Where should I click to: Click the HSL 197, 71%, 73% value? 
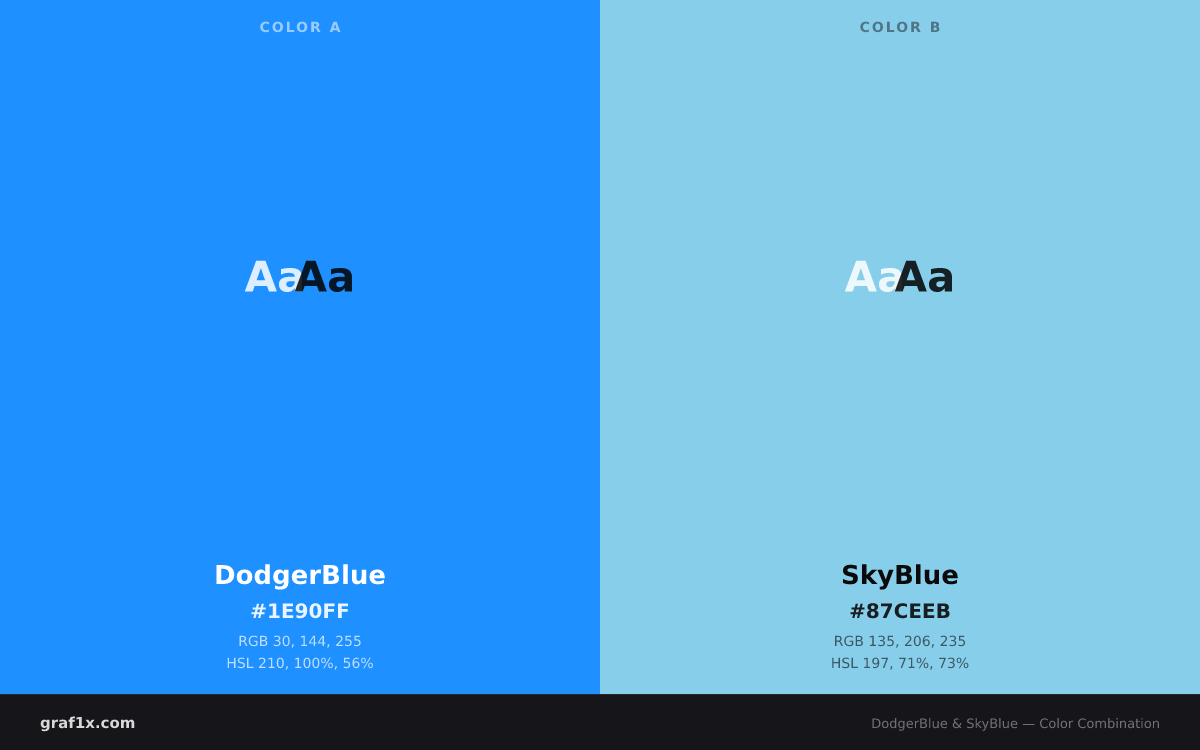click(900, 663)
